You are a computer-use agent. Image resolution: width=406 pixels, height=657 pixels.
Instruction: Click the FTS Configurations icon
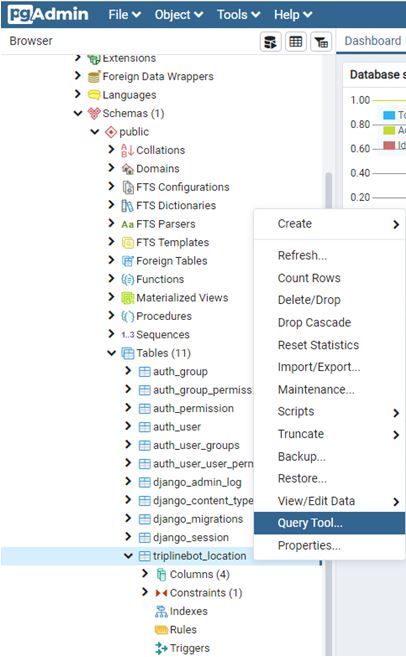click(127, 187)
